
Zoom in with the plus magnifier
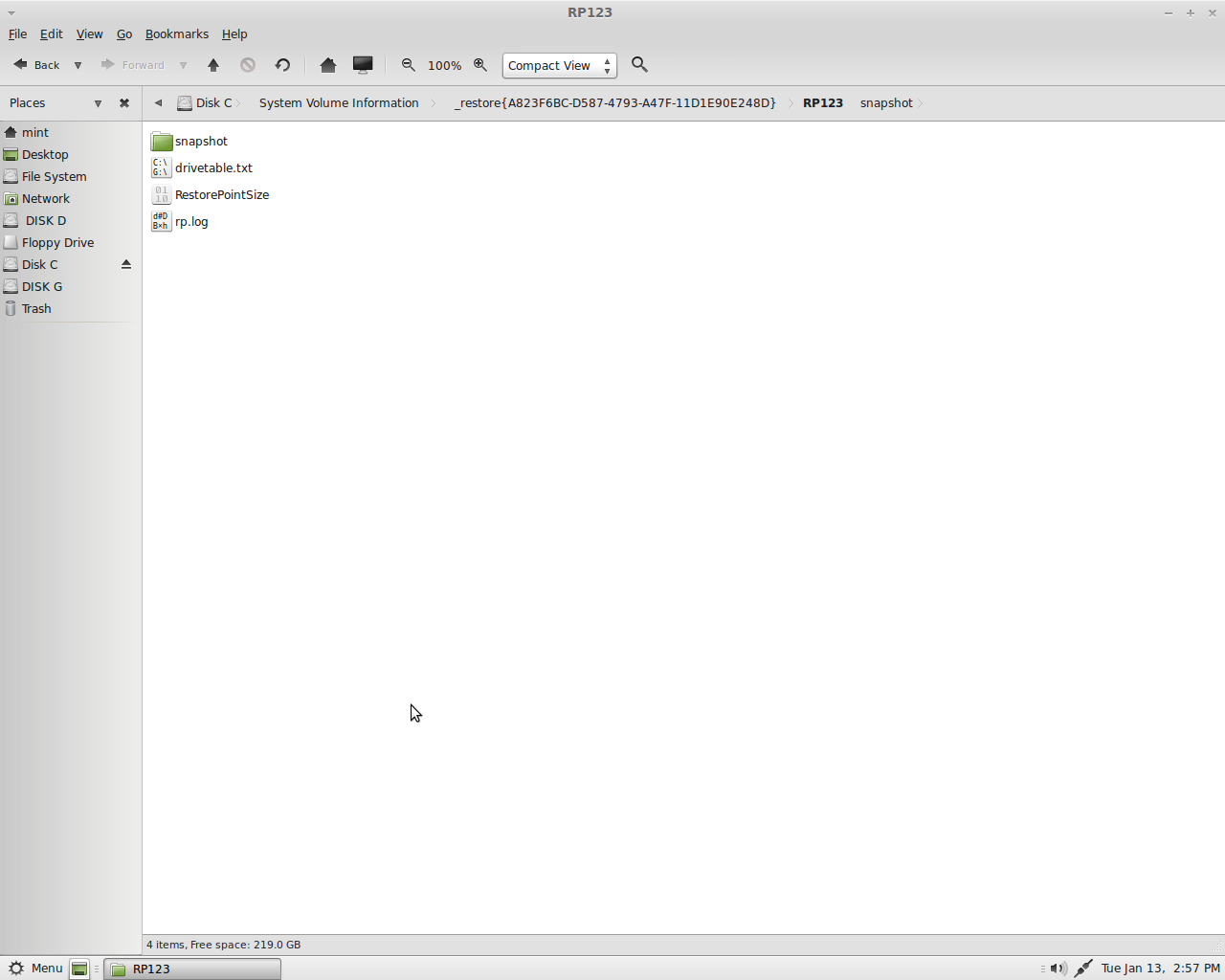tap(480, 65)
